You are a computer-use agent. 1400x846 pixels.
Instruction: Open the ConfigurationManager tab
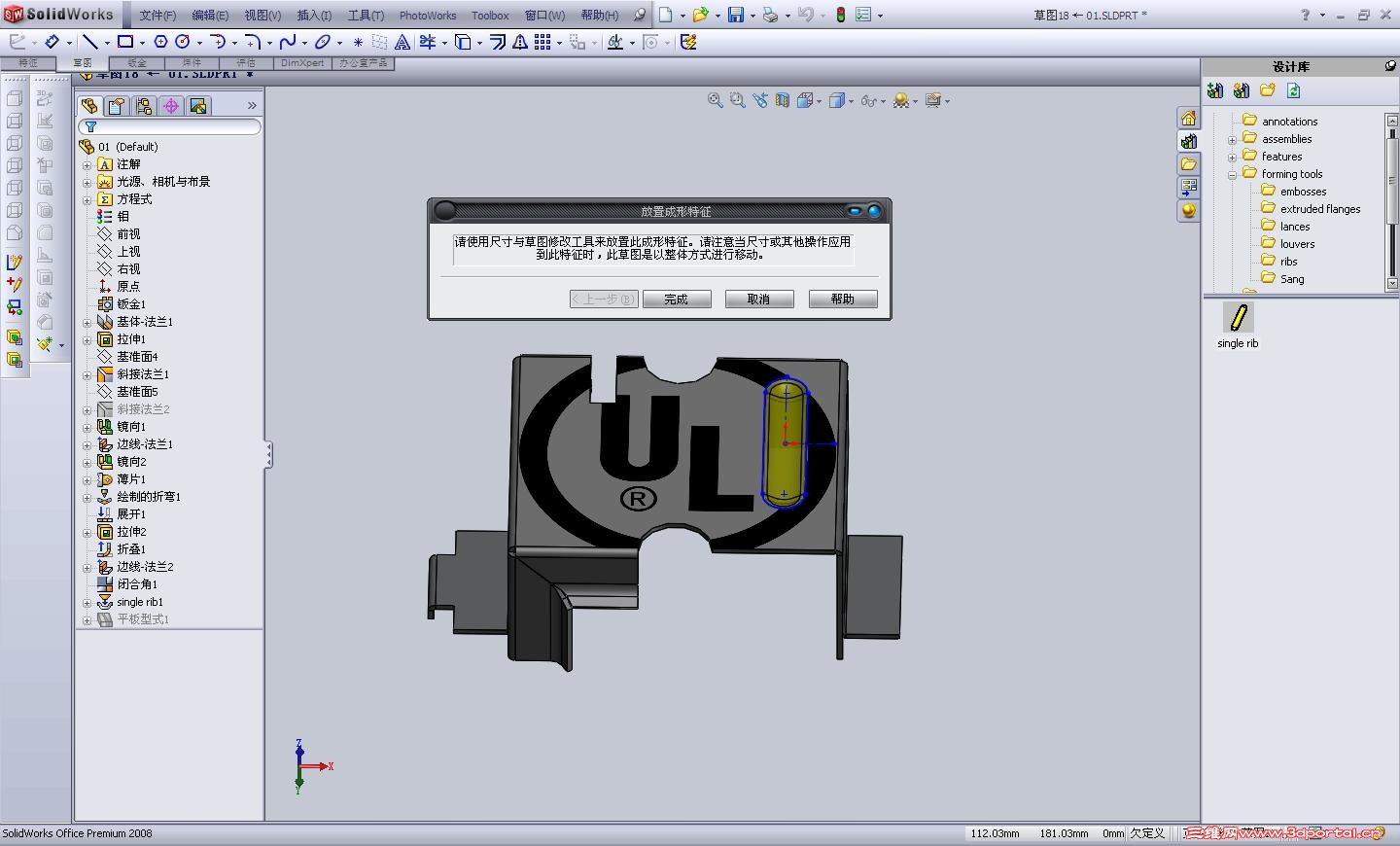(x=144, y=106)
